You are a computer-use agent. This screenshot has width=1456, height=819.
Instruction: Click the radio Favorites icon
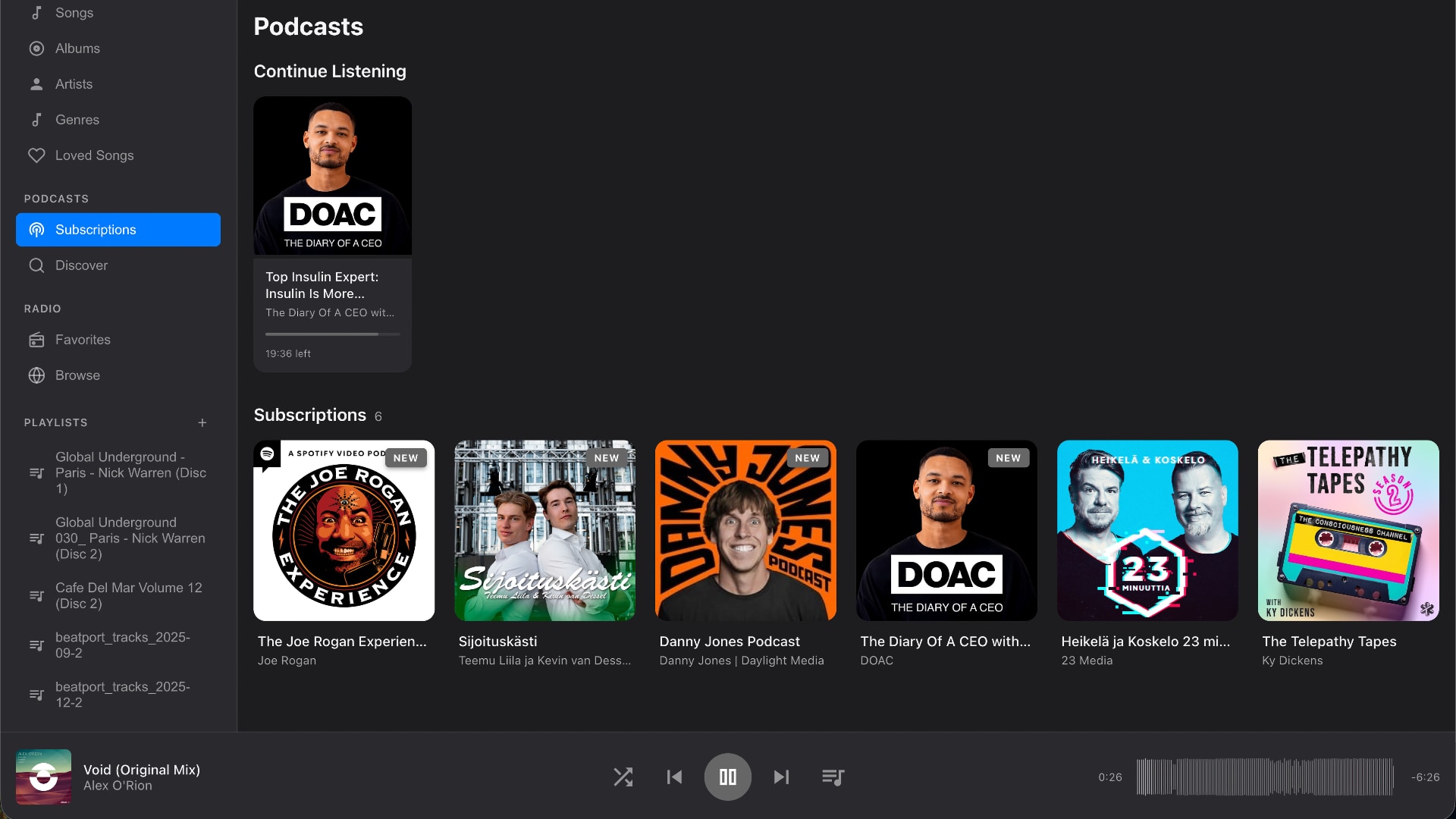(36, 340)
